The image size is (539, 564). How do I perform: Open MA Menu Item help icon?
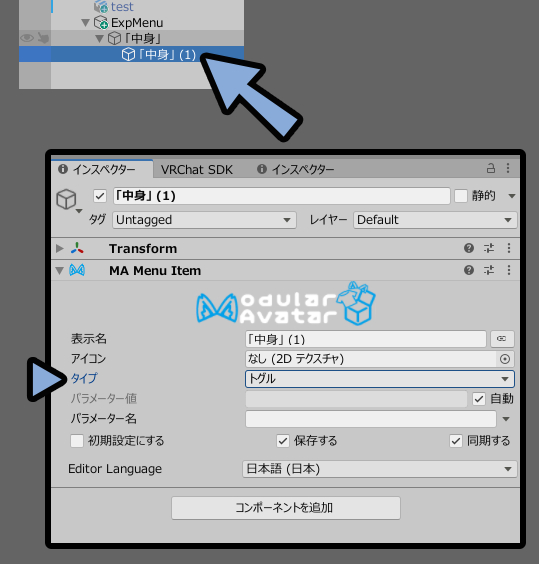click(x=468, y=270)
